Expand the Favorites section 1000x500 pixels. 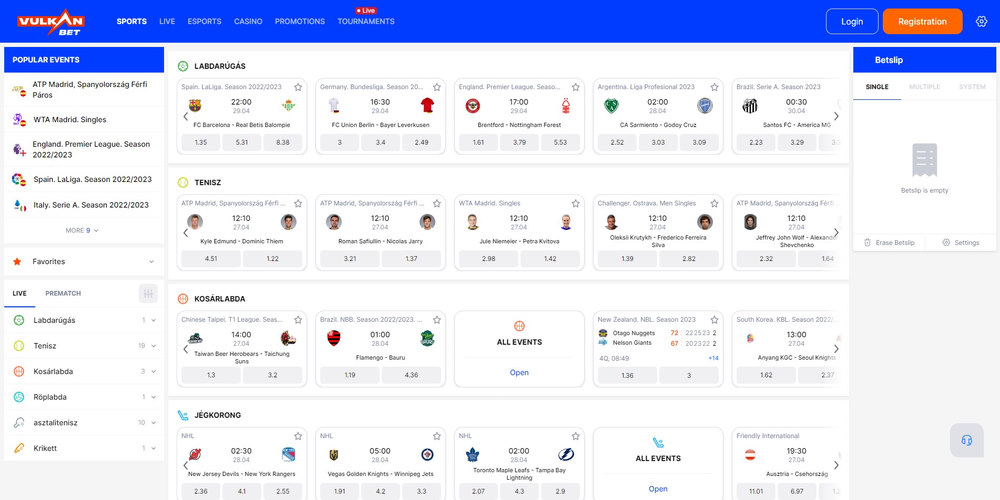[x=151, y=262]
